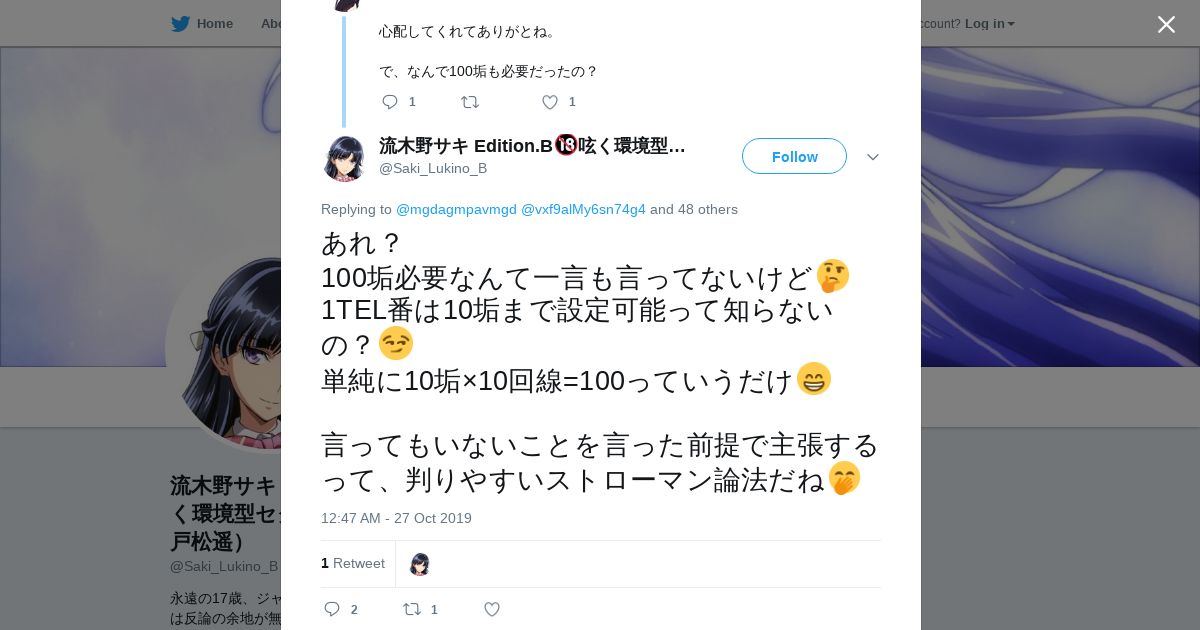Retweet the parent tweet via the arrows icon
The image size is (1200, 630).
[x=470, y=102]
